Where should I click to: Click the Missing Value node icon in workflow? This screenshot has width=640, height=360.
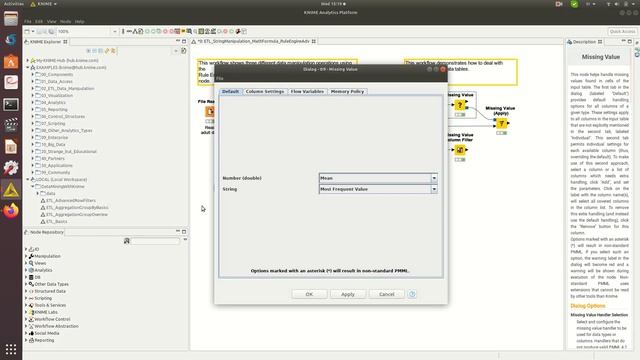pyautogui.click(x=460, y=105)
